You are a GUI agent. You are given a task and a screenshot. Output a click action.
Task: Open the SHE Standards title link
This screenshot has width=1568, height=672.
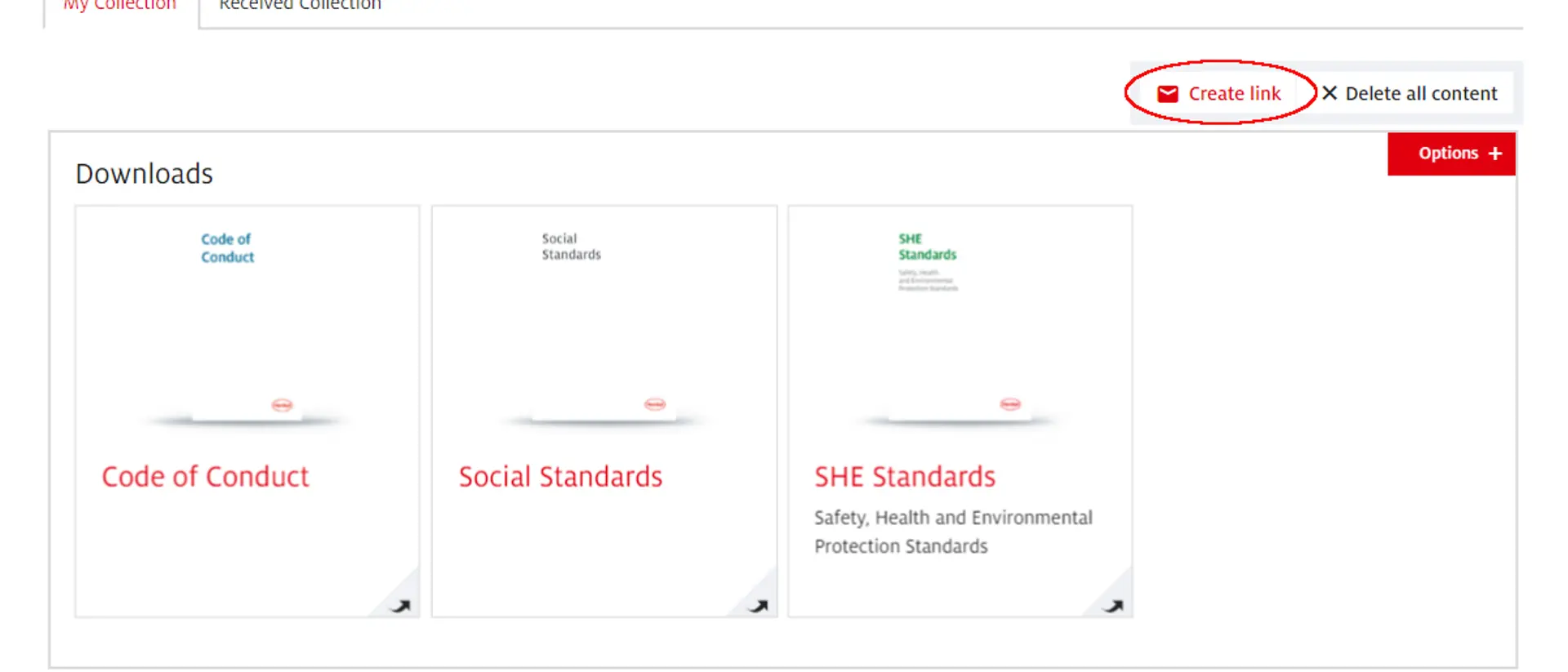tap(905, 476)
